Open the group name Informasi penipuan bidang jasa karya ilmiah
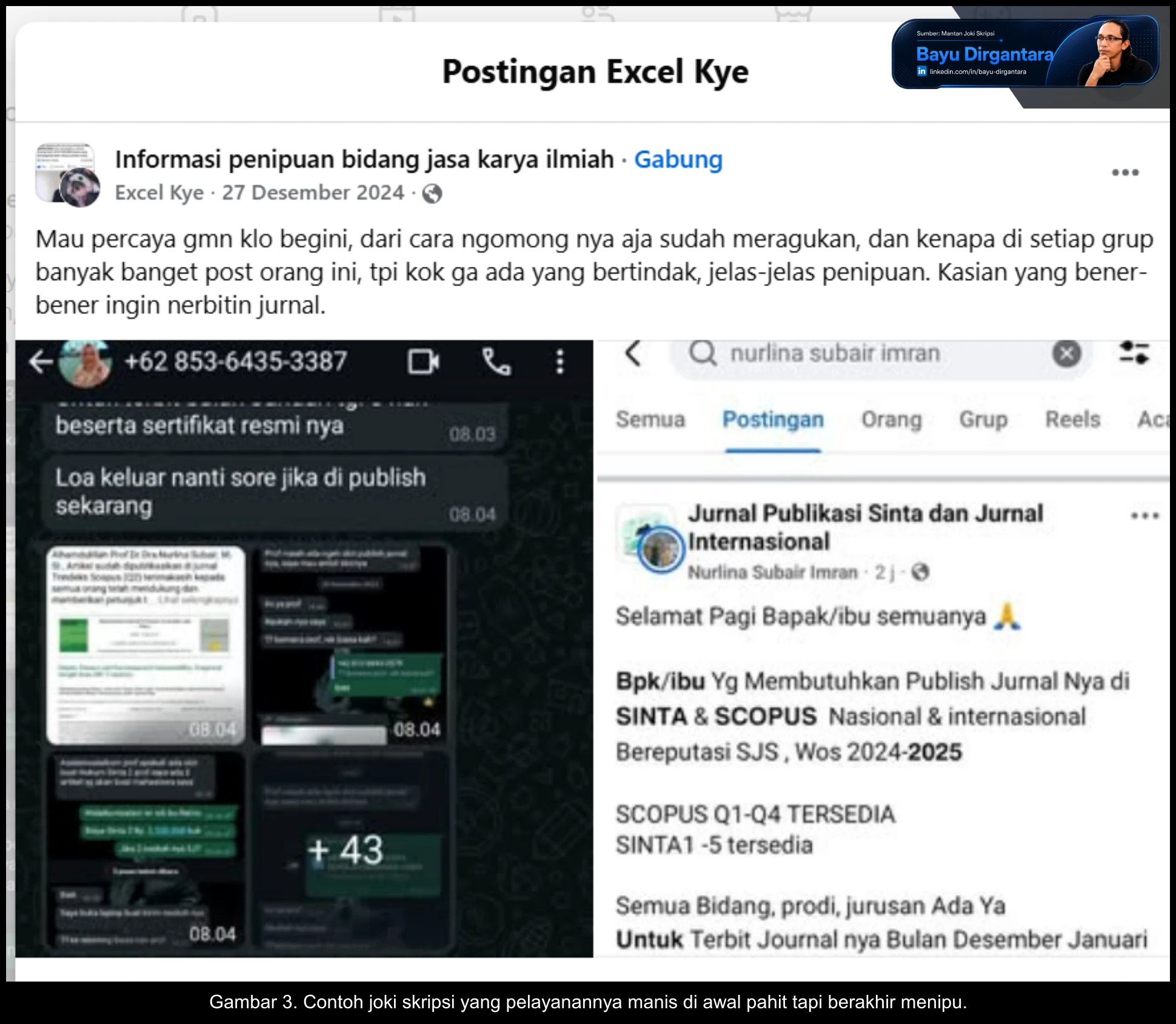1176x1024 pixels. [364, 159]
